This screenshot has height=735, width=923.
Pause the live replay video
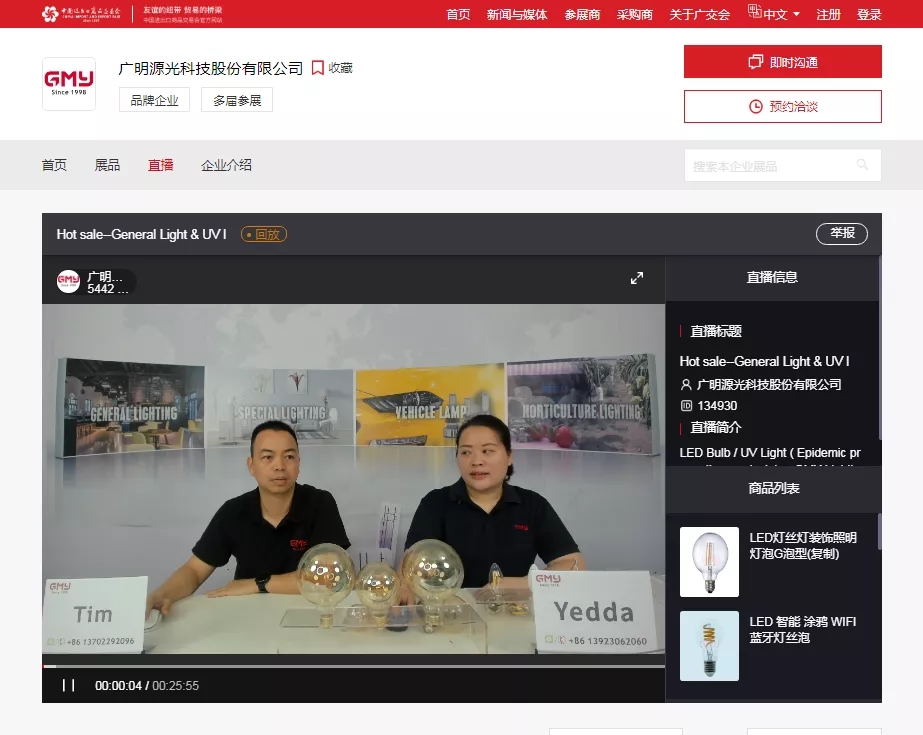coord(69,685)
